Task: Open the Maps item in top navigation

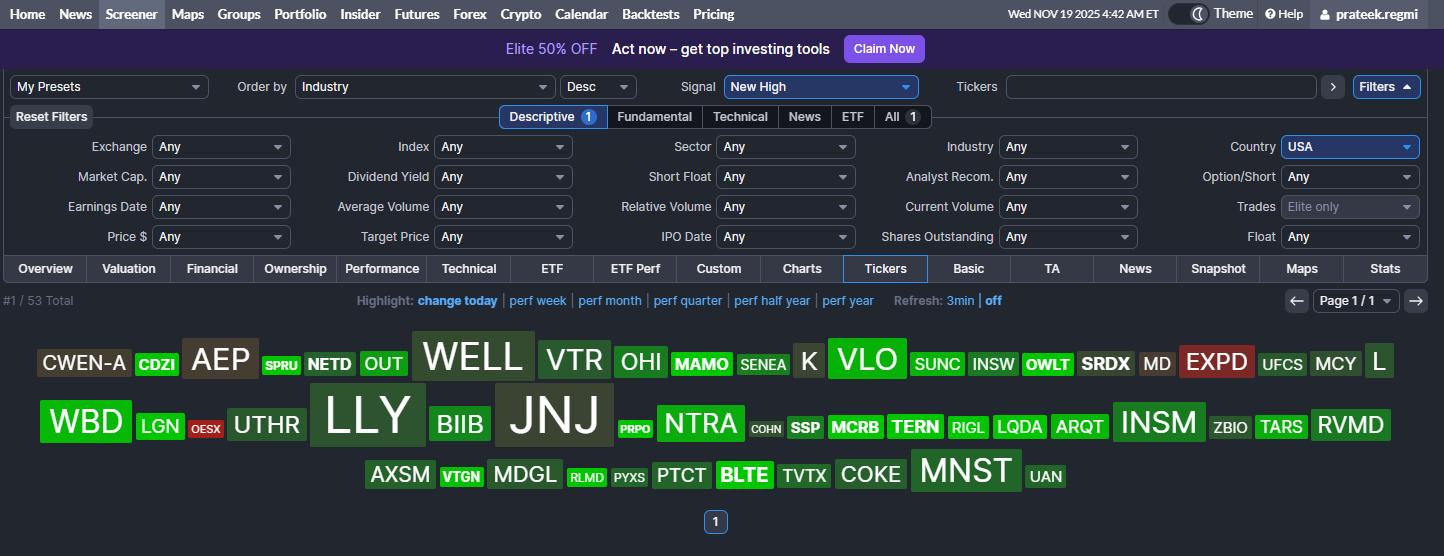Action: [x=187, y=14]
